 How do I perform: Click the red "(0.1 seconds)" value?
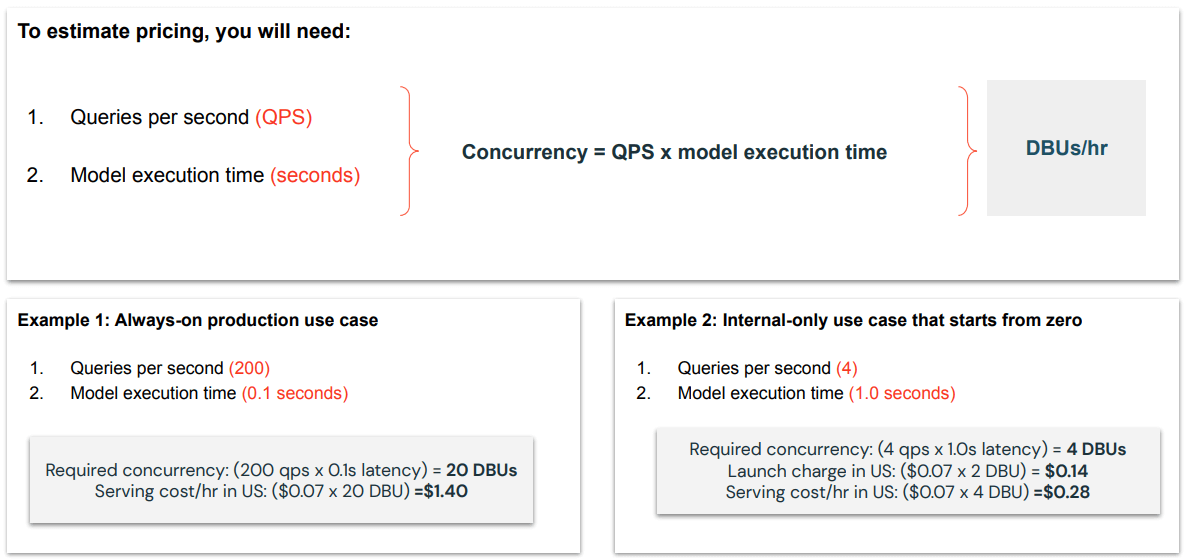(295, 393)
